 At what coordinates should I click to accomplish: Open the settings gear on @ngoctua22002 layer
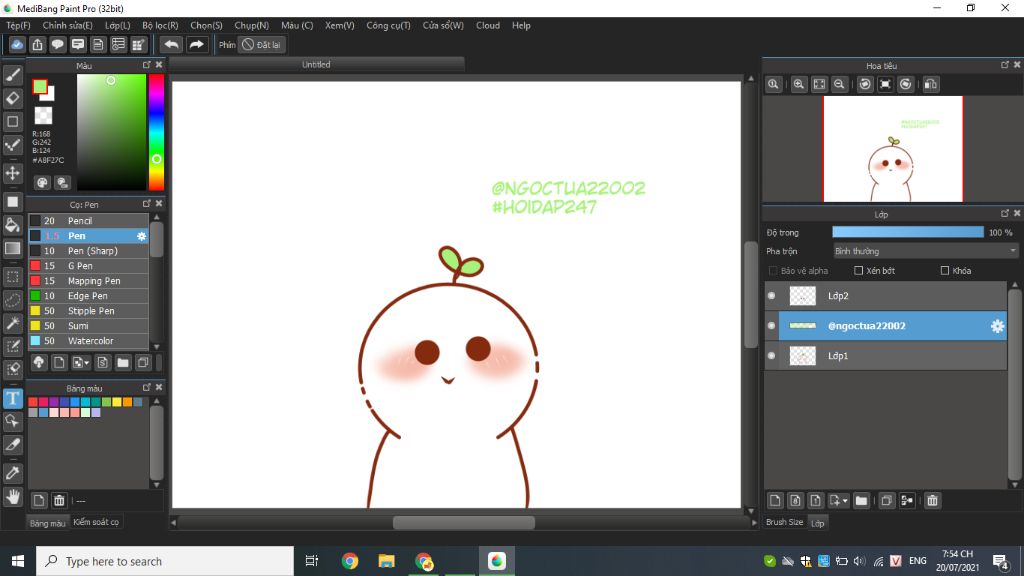point(997,326)
